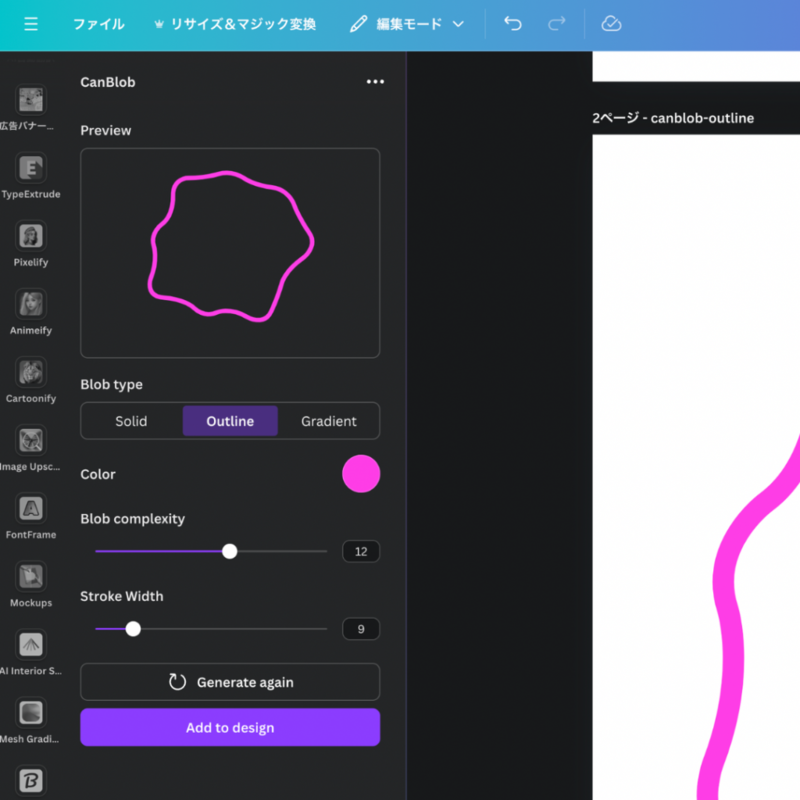The height and width of the screenshot is (800, 800).
Task: Click the pencil edit mode icon
Action: pos(358,24)
